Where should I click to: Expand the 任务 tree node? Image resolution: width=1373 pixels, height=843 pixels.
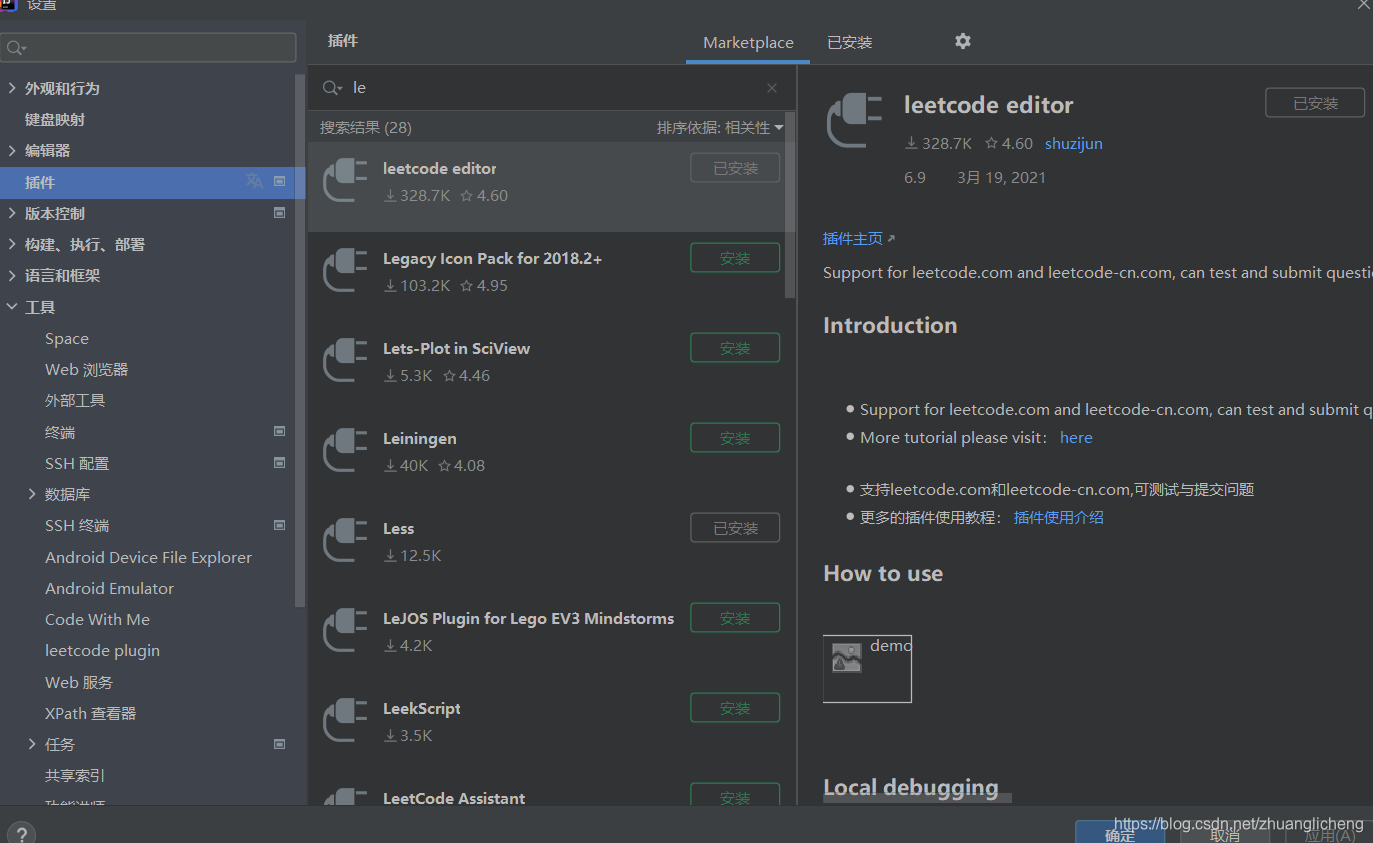32,744
